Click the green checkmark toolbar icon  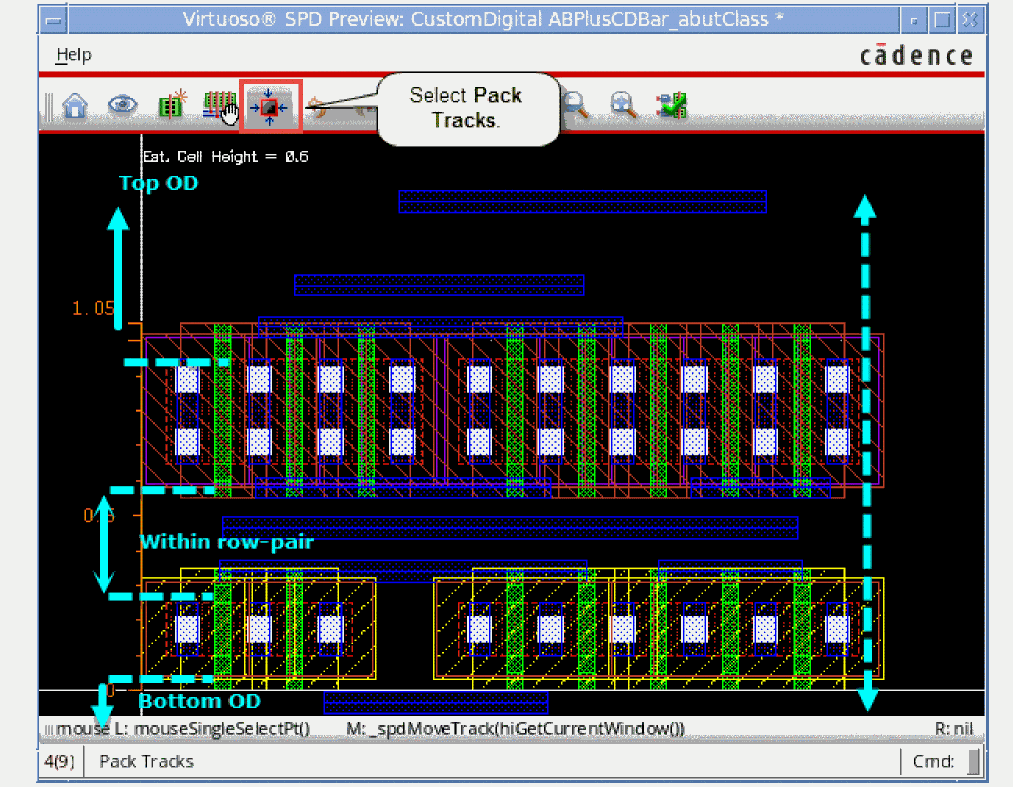tap(671, 105)
